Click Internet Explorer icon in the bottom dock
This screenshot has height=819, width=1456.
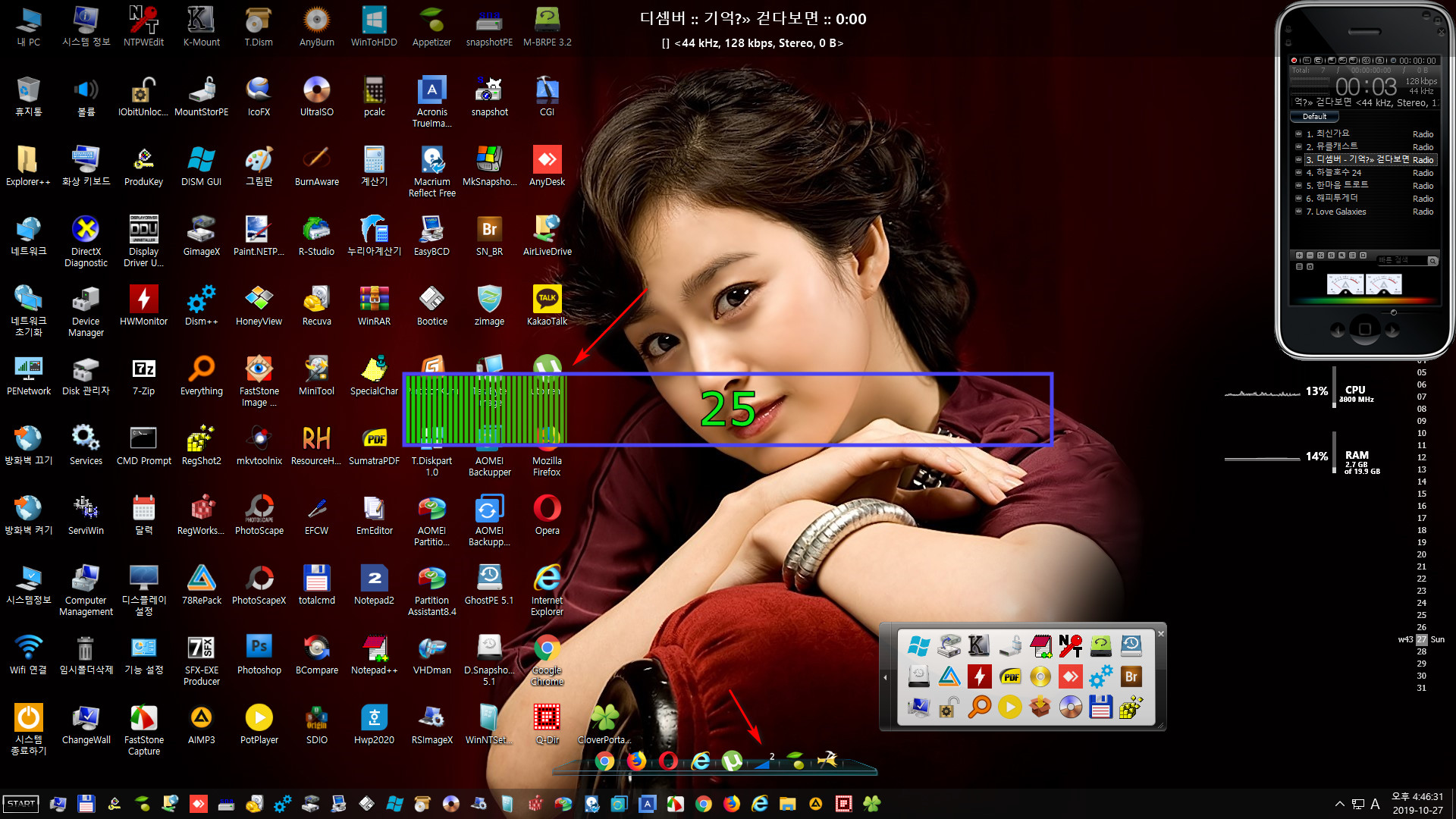700,760
